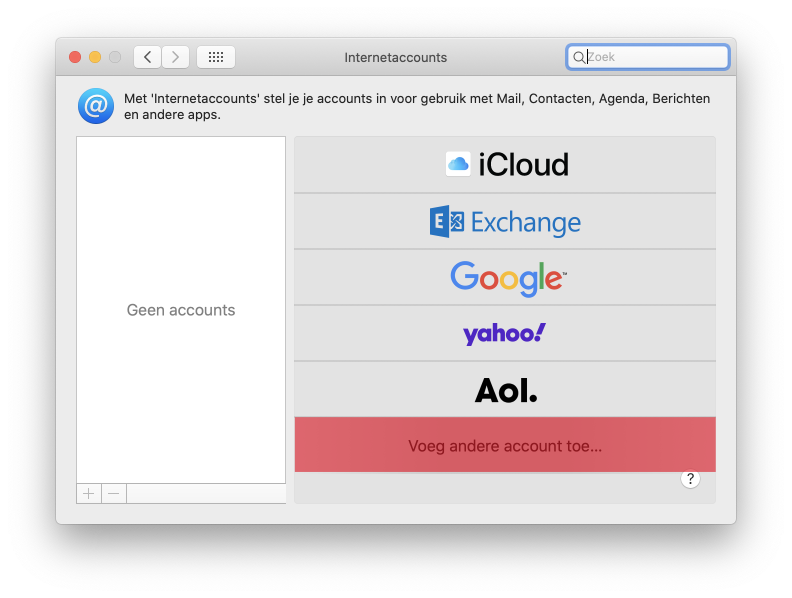This screenshot has width=792, height=598.
Task: Click the 'Internetaccounts' window title
Action: click(396, 57)
